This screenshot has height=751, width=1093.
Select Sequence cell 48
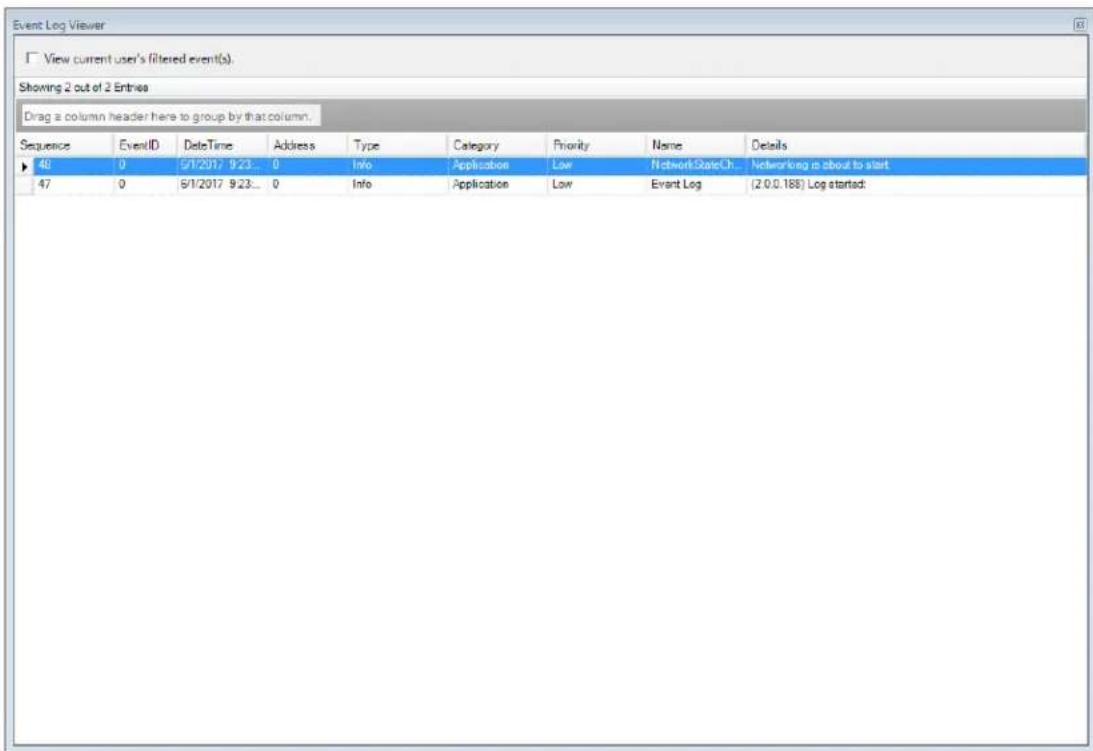[x=73, y=166]
